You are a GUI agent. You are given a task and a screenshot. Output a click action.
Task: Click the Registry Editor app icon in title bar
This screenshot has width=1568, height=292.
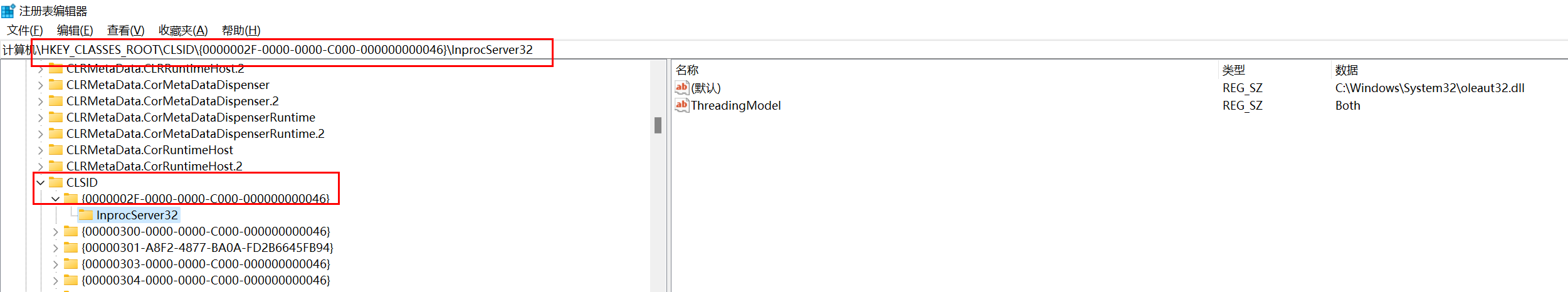click(x=8, y=11)
